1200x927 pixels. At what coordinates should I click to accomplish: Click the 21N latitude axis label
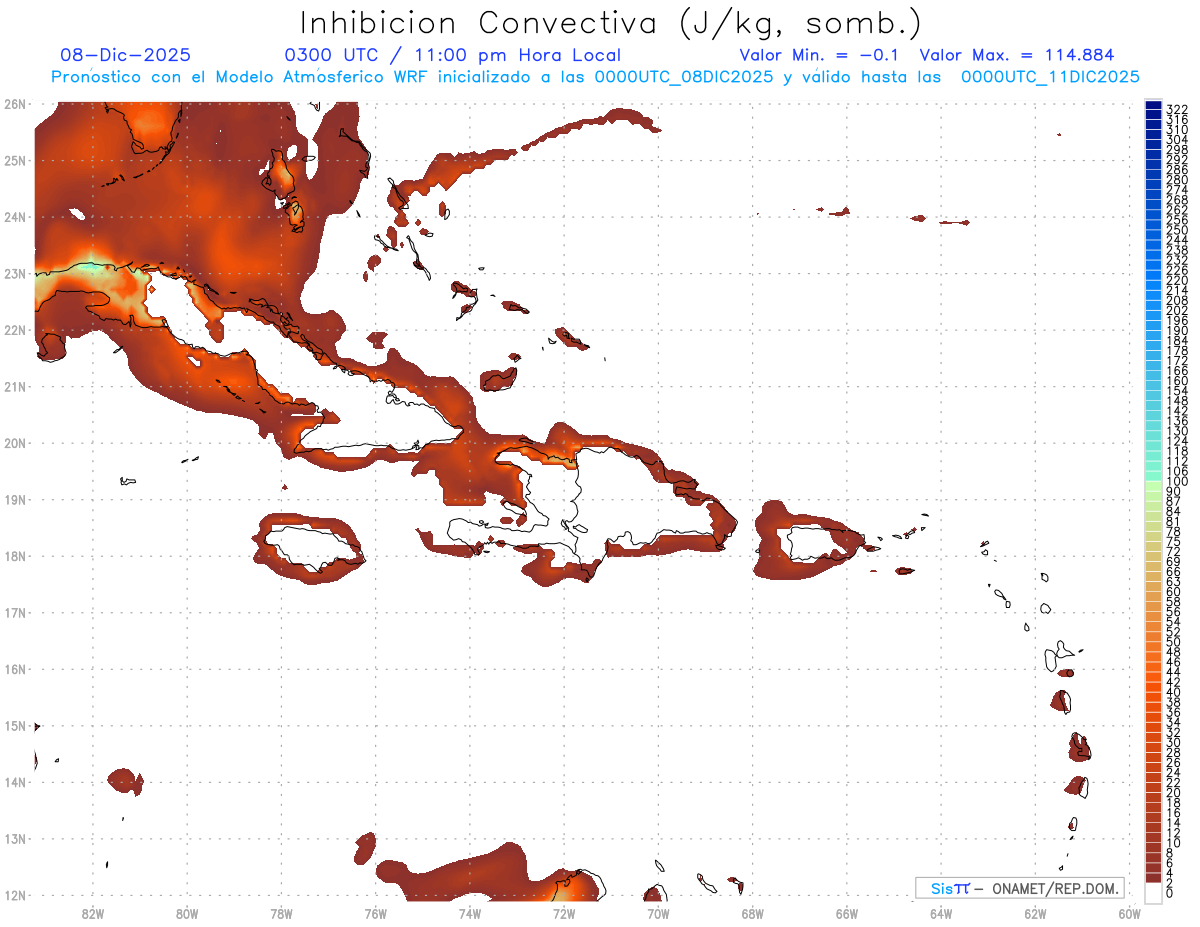[14, 386]
